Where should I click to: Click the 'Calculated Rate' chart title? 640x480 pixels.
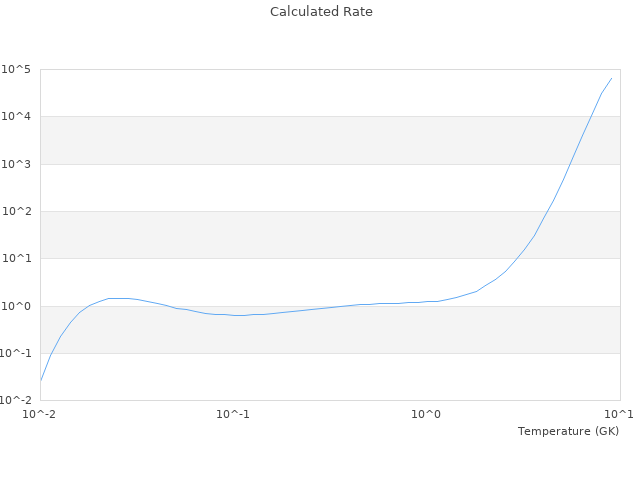click(321, 12)
